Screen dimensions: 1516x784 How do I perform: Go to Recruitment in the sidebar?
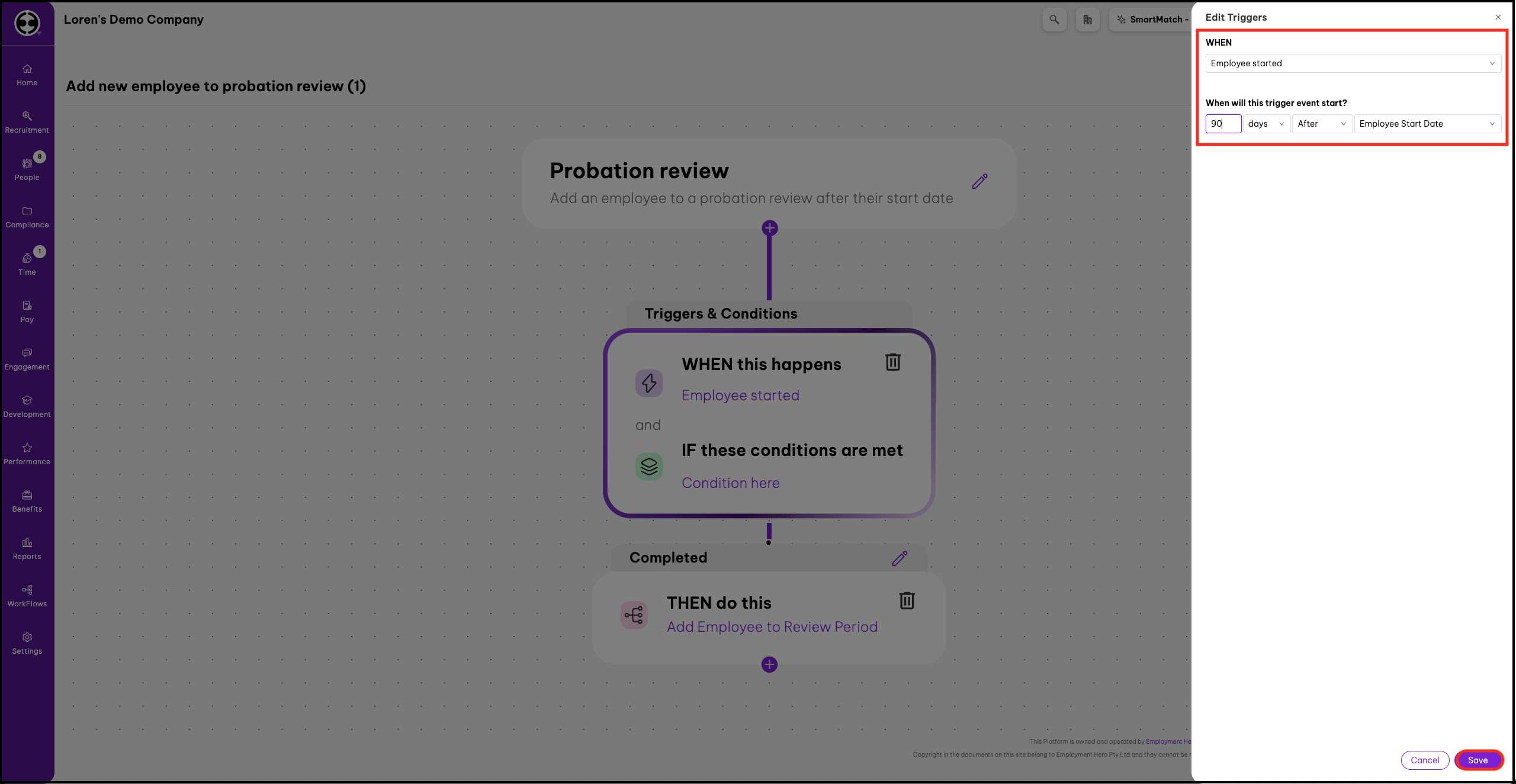27,122
